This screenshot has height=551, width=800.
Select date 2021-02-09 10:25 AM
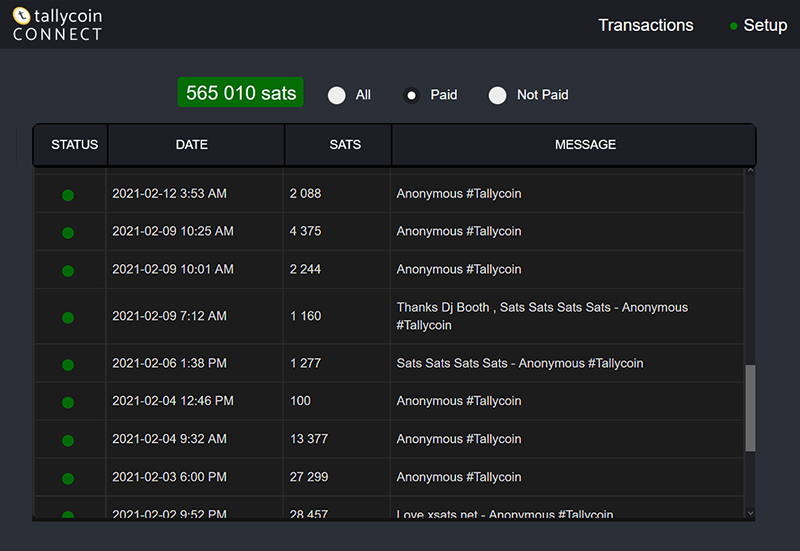(173, 231)
